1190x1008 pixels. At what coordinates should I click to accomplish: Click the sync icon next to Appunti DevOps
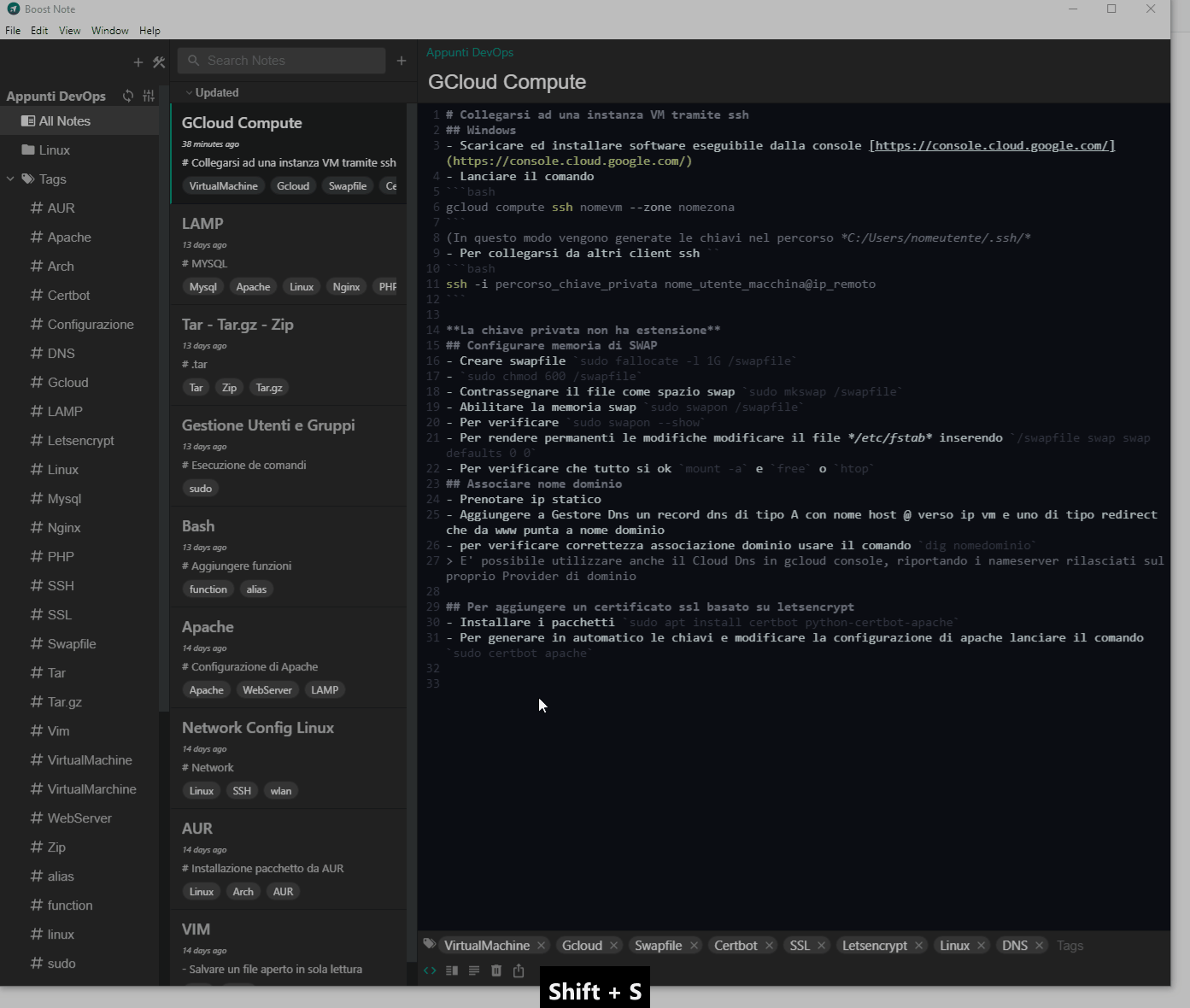(x=126, y=96)
